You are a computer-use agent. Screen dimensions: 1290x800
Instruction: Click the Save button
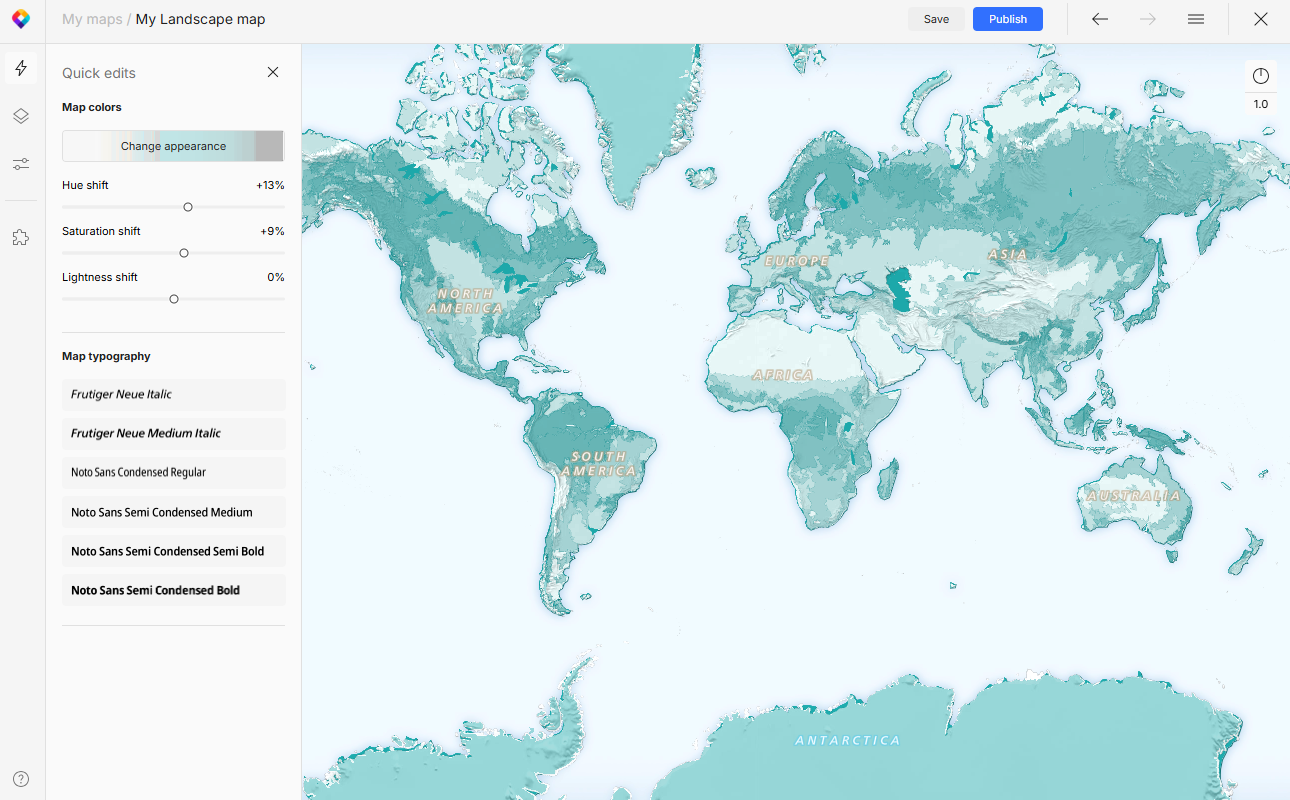[x=936, y=19]
